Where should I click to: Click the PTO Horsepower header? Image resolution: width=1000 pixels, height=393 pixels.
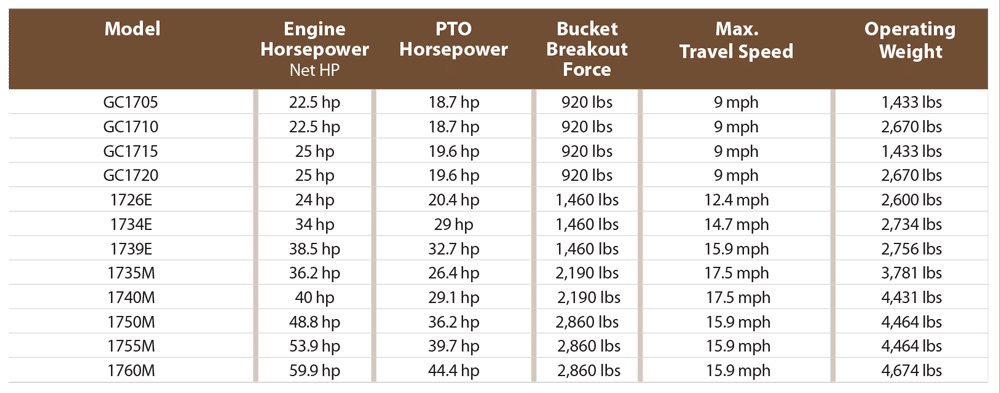453,40
